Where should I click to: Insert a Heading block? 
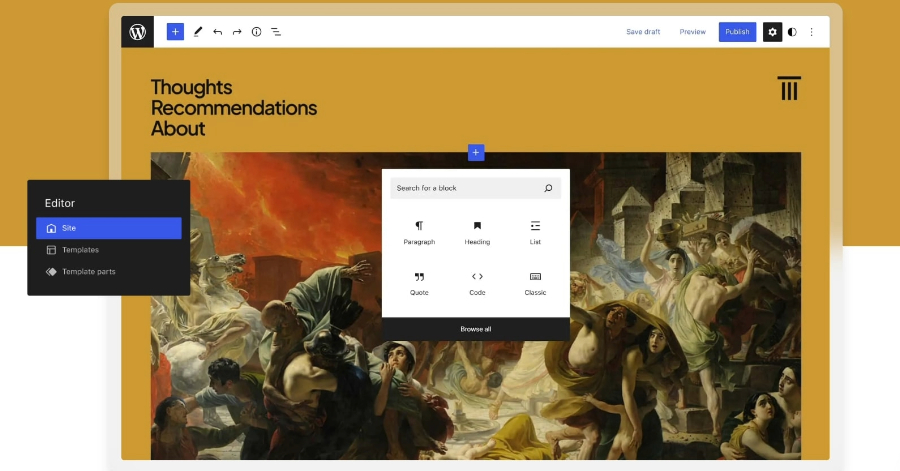tap(477, 232)
